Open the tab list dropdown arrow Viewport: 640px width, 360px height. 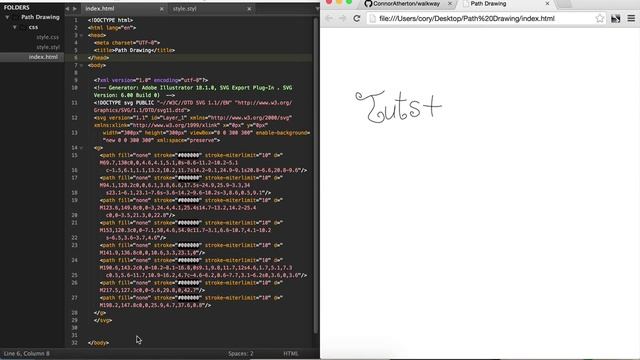point(317,9)
